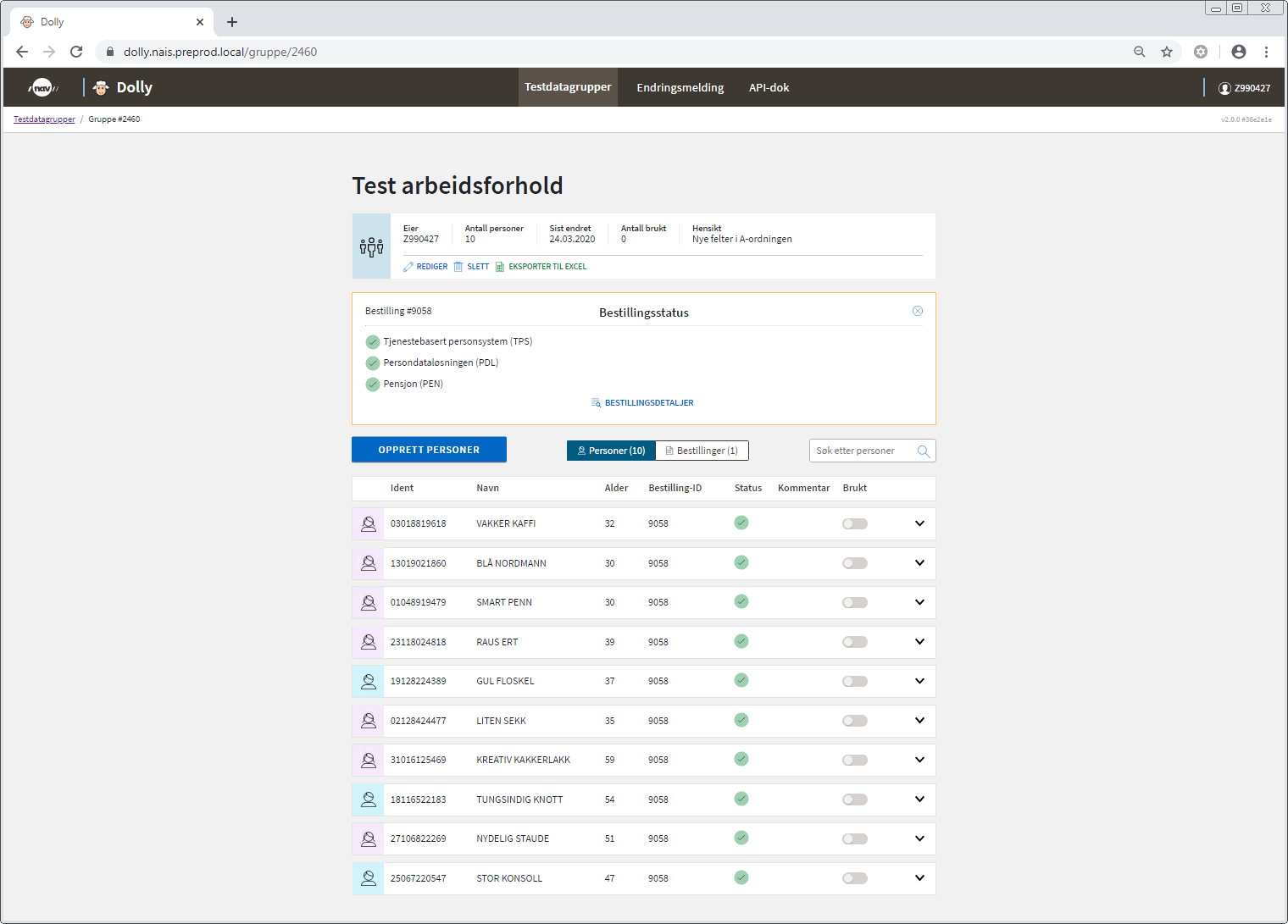This screenshot has height=924, width=1288.
Task: Click the group people icon tile
Action: [371, 246]
